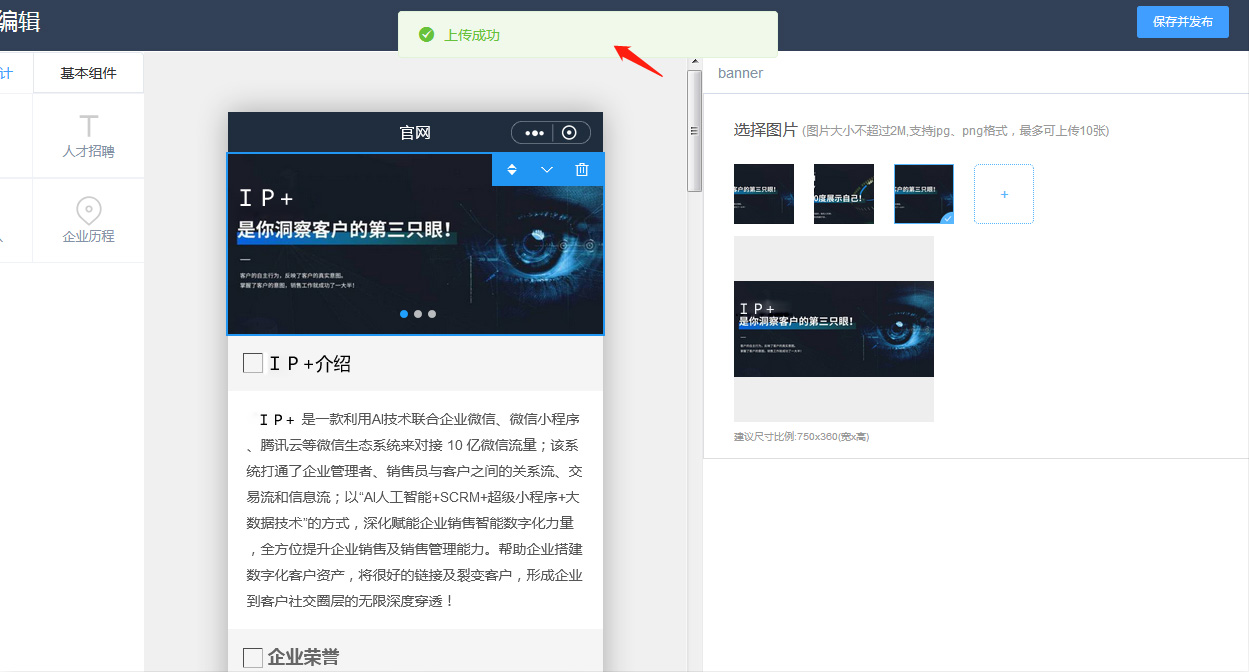Go to first banner carousel dot
Screen dimensions: 1249x672
(x=404, y=314)
